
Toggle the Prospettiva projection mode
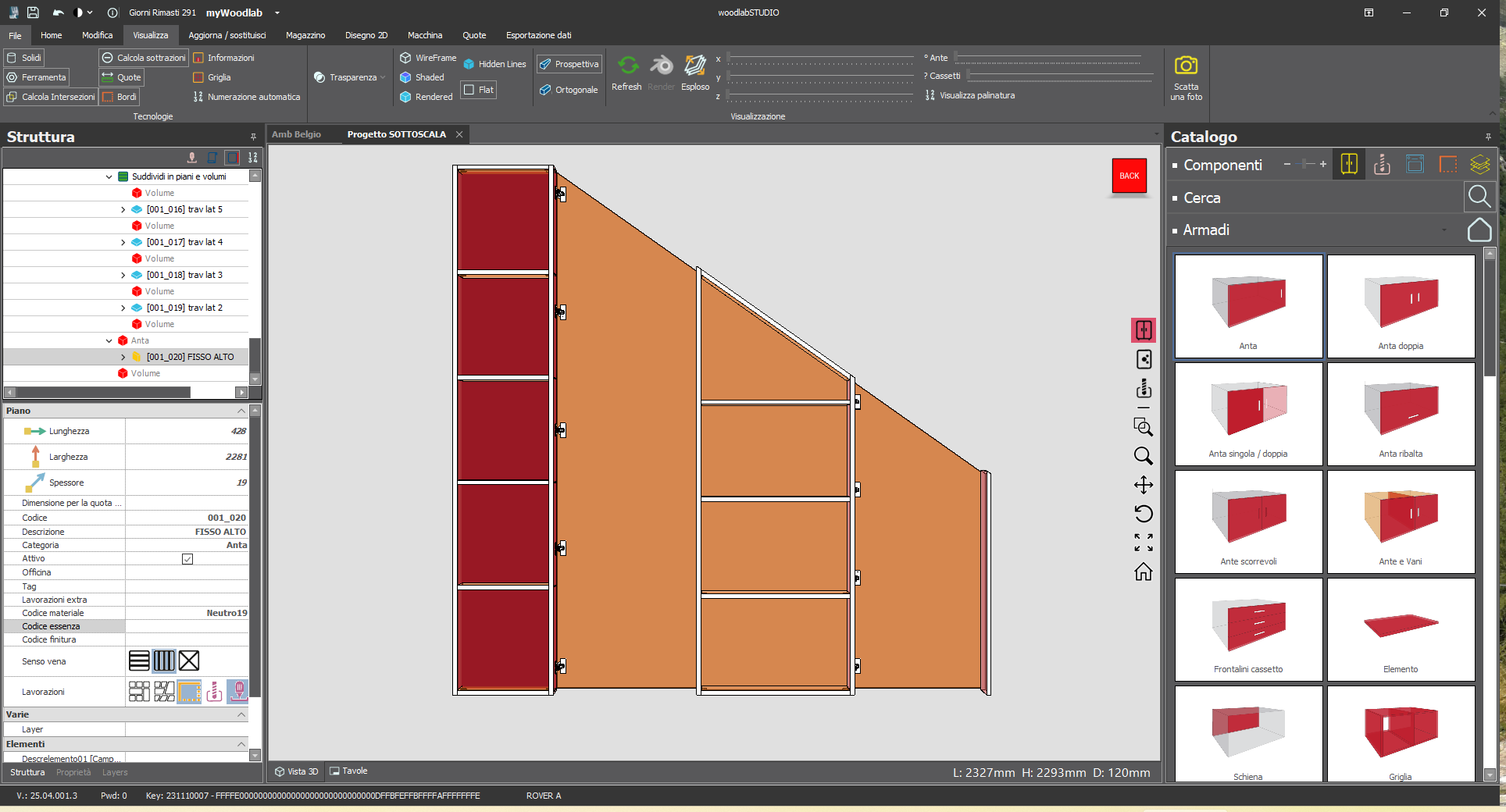click(x=569, y=63)
